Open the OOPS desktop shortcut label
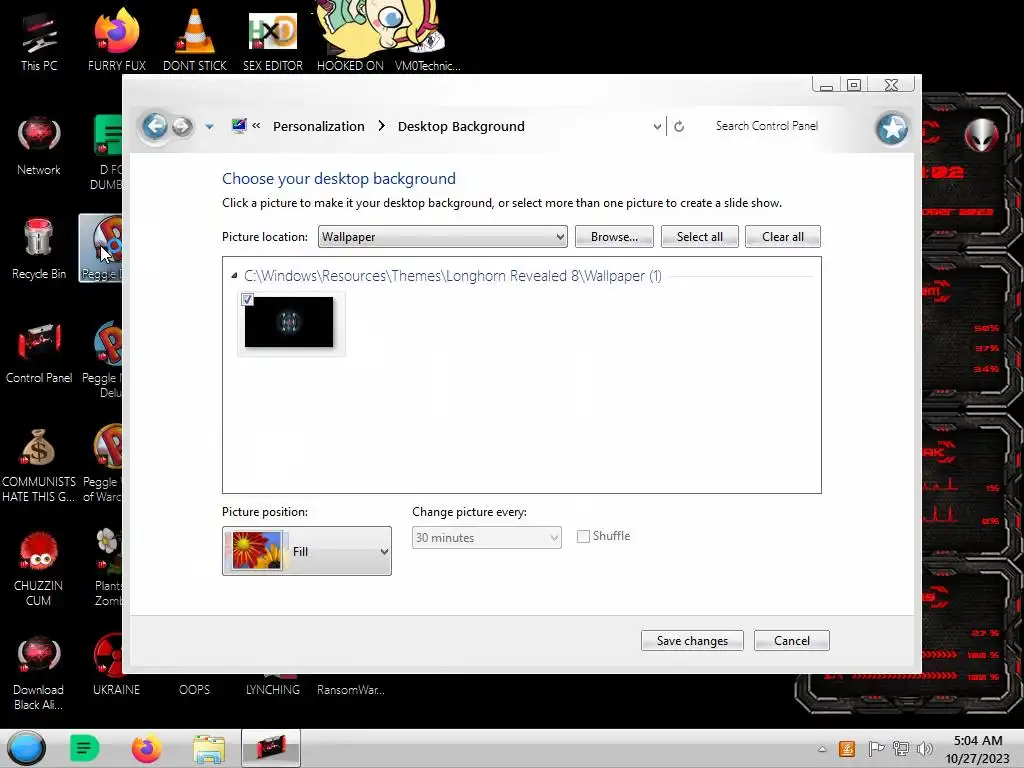The image size is (1024, 768). tap(195, 690)
